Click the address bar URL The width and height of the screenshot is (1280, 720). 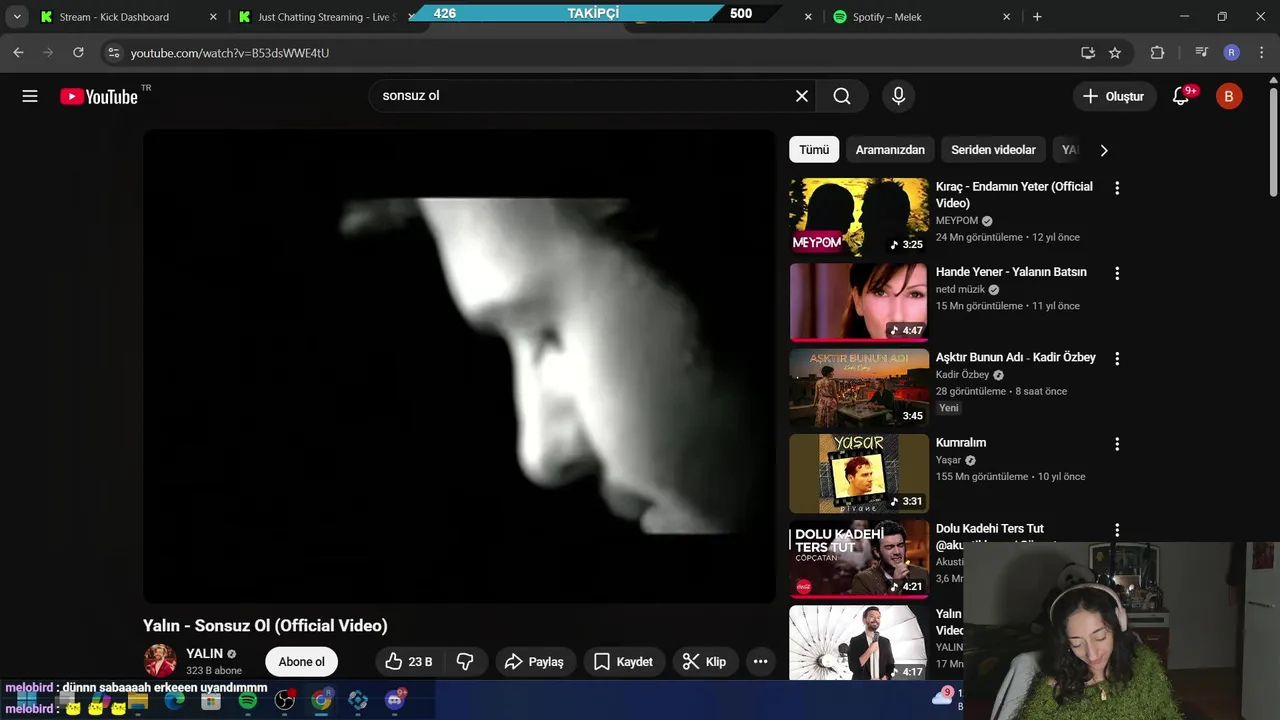(x=230, y=52)
